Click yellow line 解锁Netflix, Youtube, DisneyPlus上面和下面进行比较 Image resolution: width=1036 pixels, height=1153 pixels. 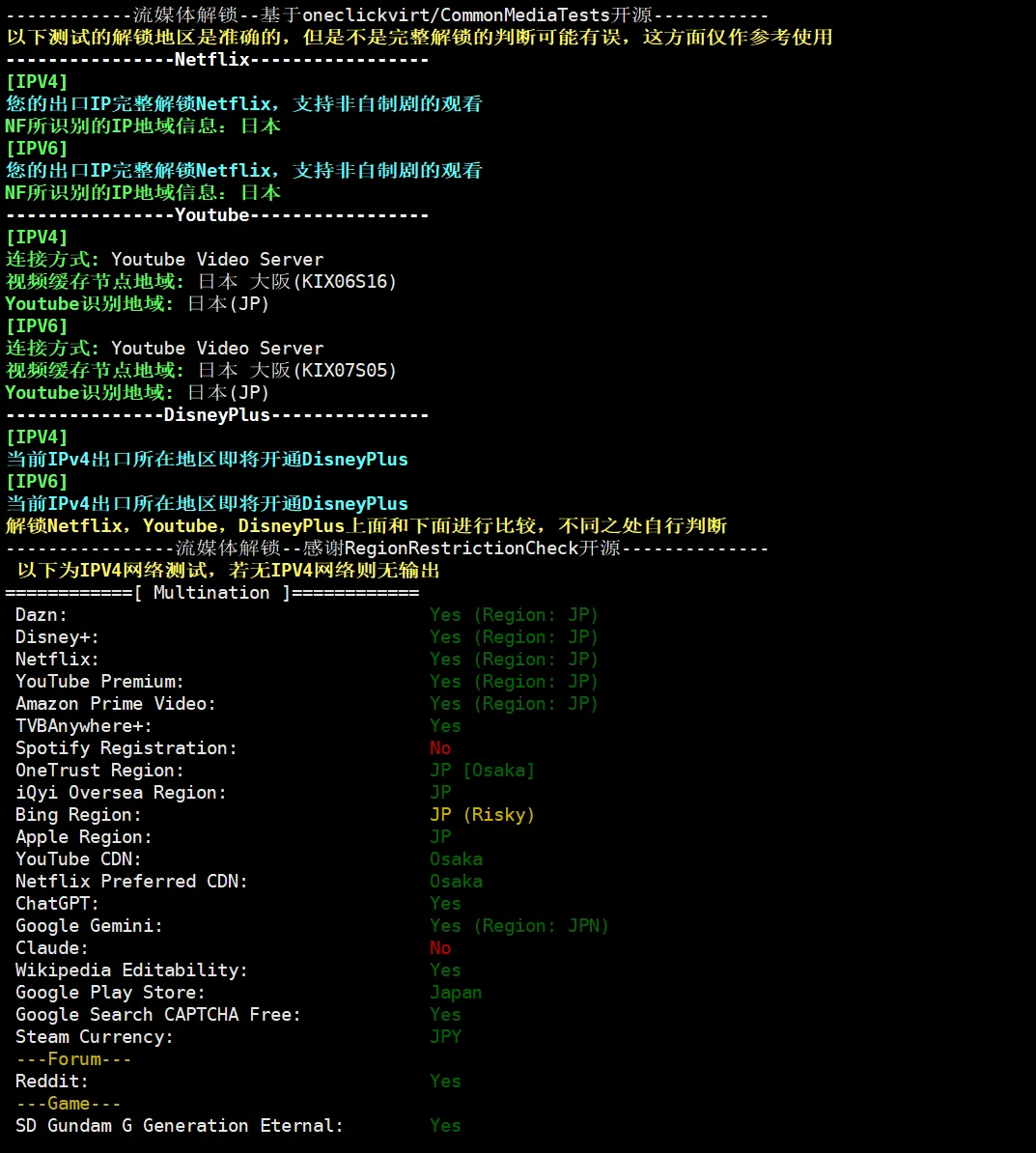366,525
